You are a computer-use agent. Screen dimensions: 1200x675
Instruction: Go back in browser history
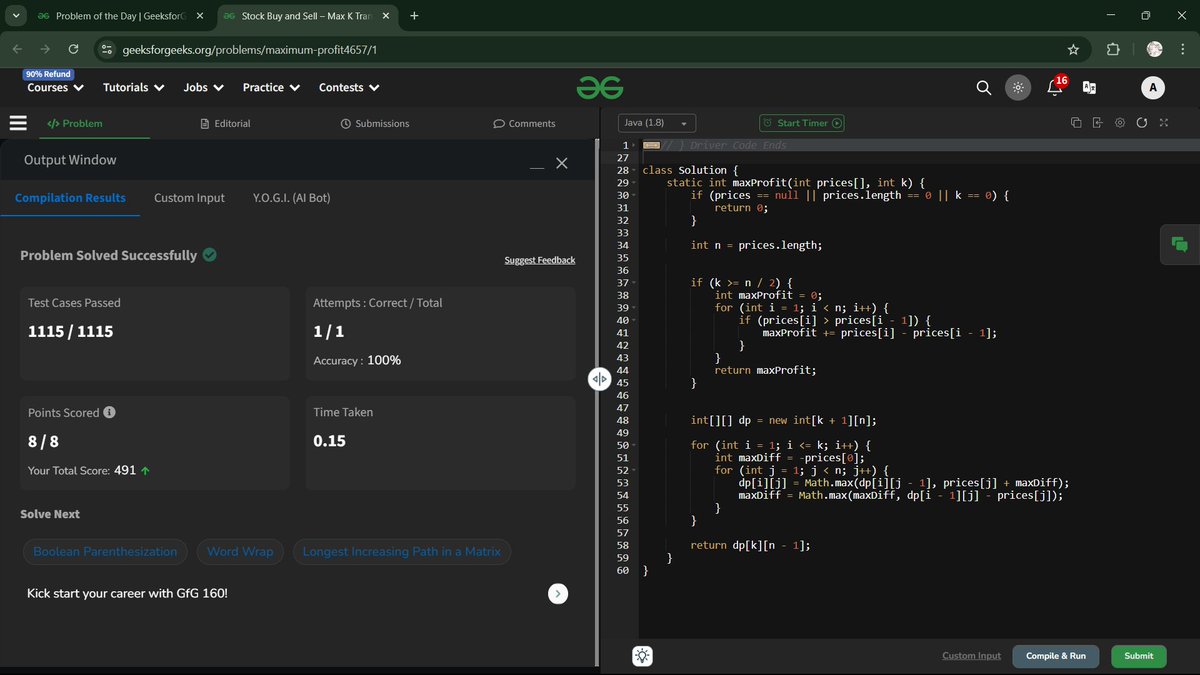[17, 49]
